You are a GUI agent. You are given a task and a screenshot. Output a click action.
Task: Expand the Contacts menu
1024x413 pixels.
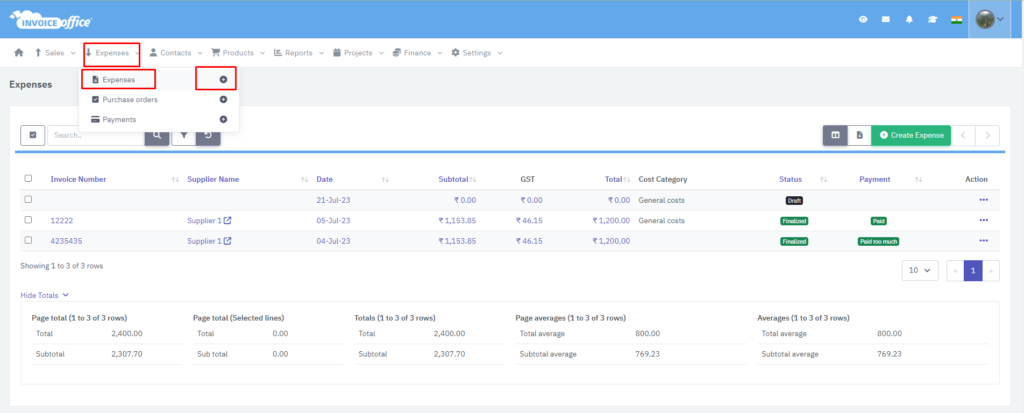coord(176,53)
